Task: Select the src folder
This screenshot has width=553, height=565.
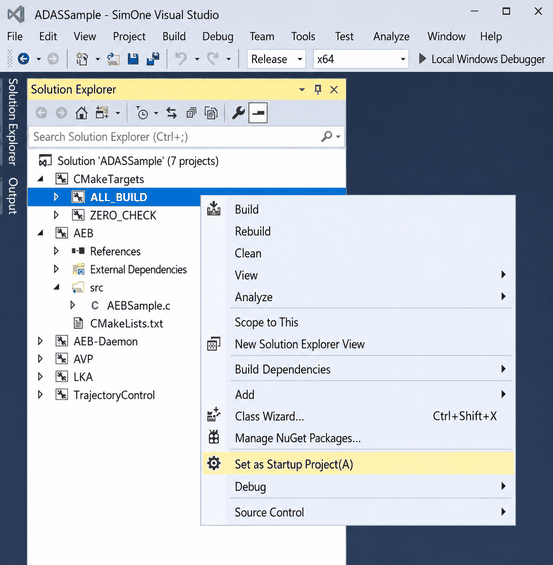Action: (x=97, y=288)
